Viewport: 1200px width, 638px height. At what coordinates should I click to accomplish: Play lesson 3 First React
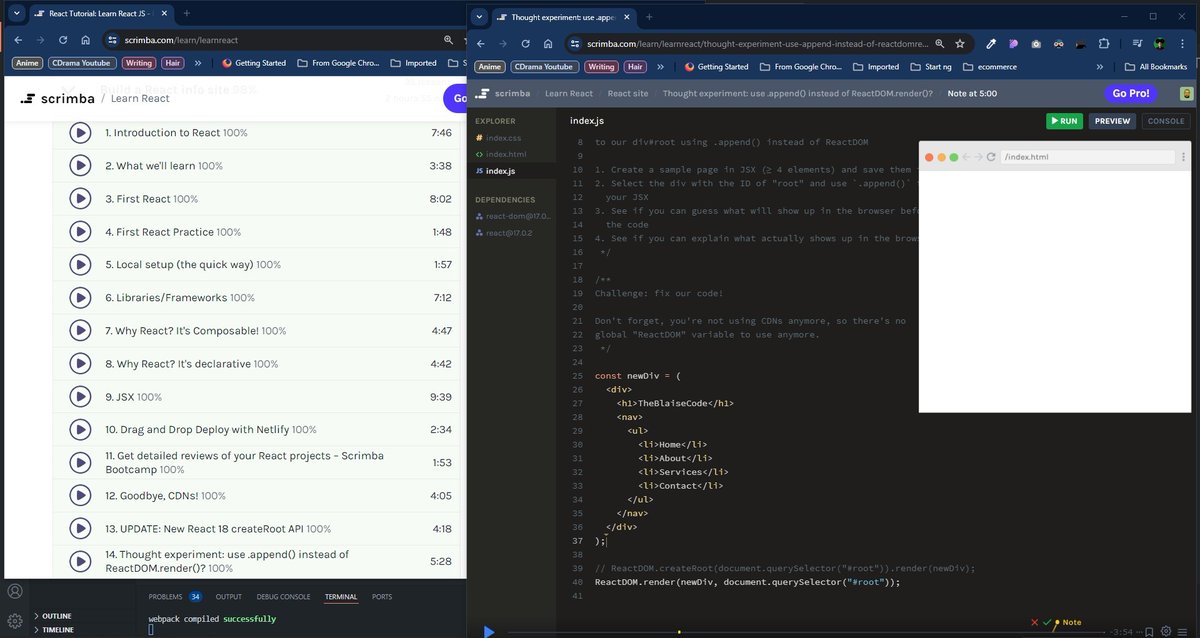[x=80, y=199]
